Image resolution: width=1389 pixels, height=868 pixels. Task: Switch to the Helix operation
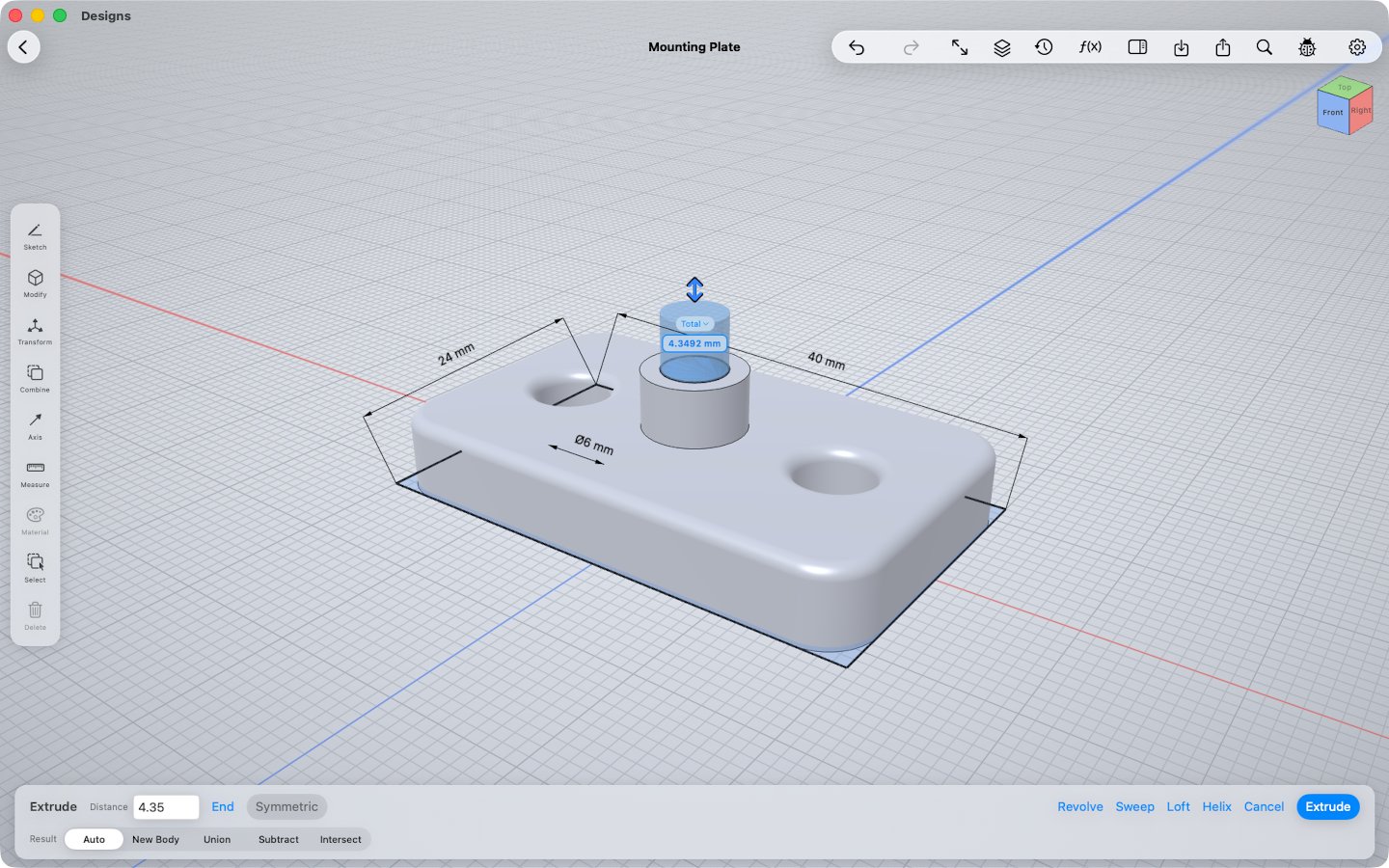coord(1216,807)
